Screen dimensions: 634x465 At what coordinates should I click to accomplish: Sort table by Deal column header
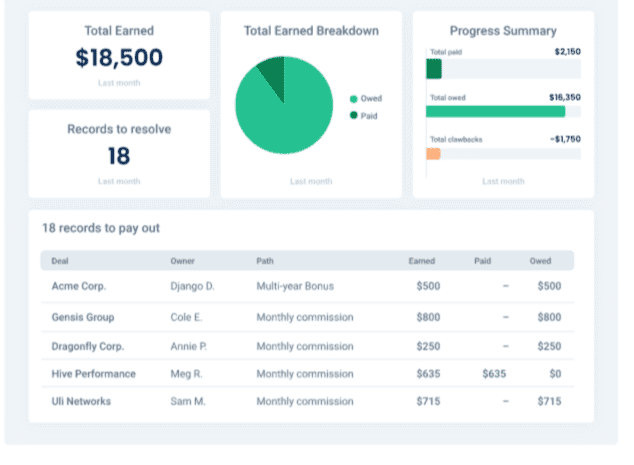[60, 261]
